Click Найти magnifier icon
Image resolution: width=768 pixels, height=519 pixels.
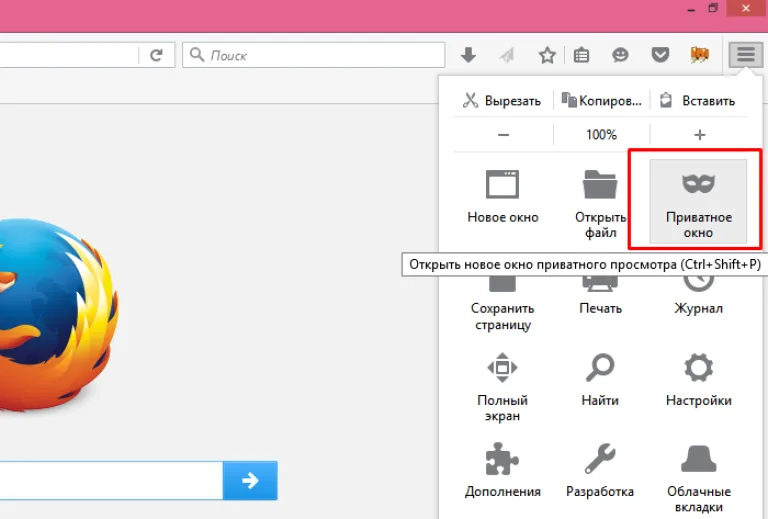coord(600,367)
